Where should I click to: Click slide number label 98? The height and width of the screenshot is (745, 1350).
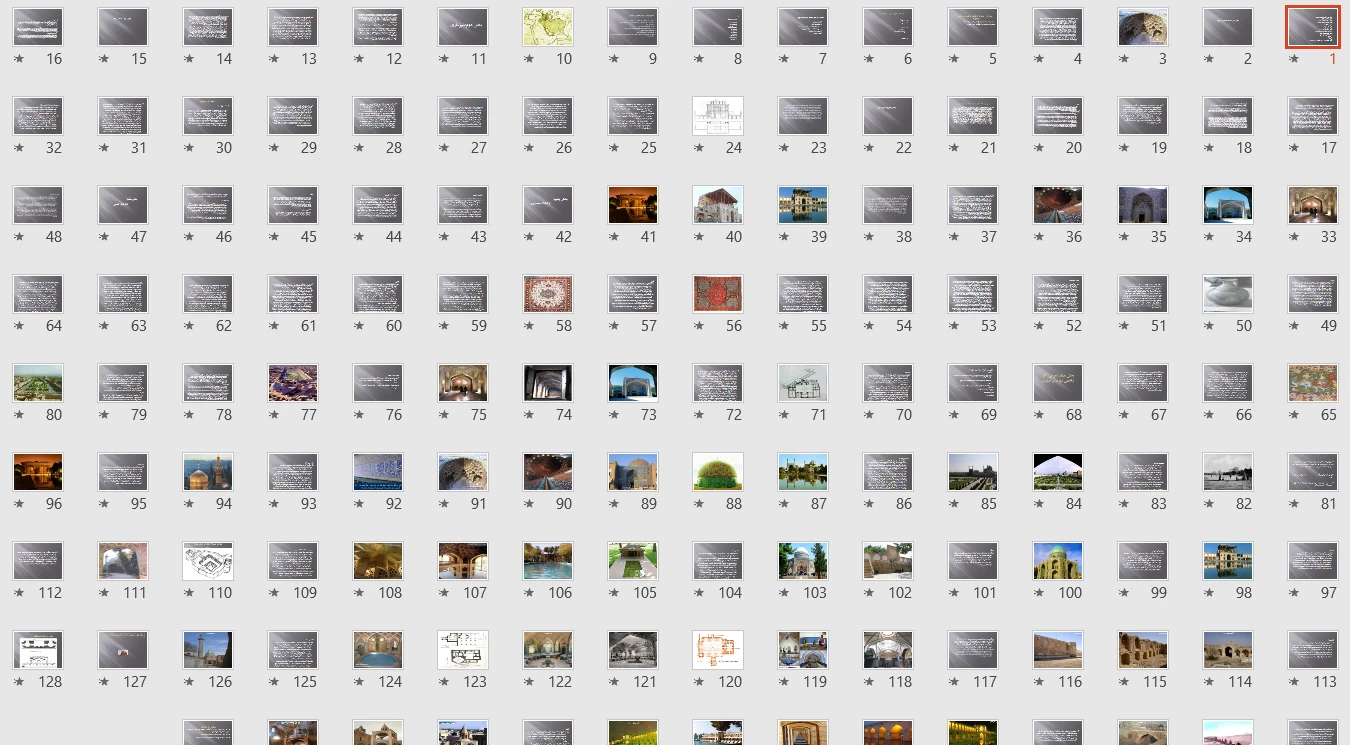[1243, 504]
